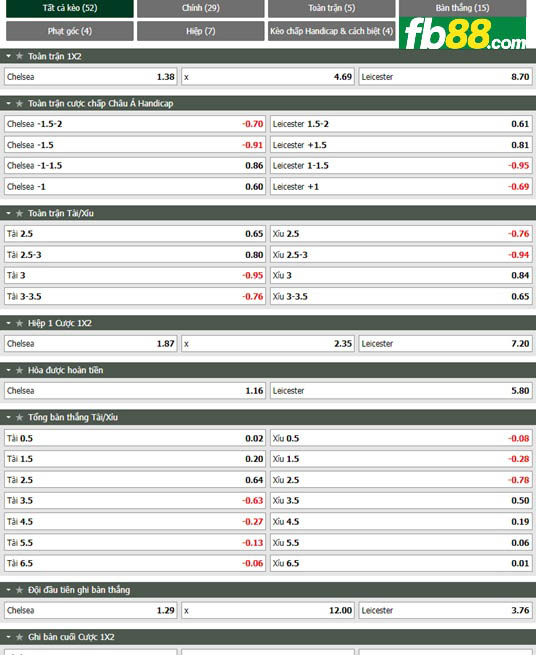Select Xỉu 3.5 total goals at 0.50

401,500
